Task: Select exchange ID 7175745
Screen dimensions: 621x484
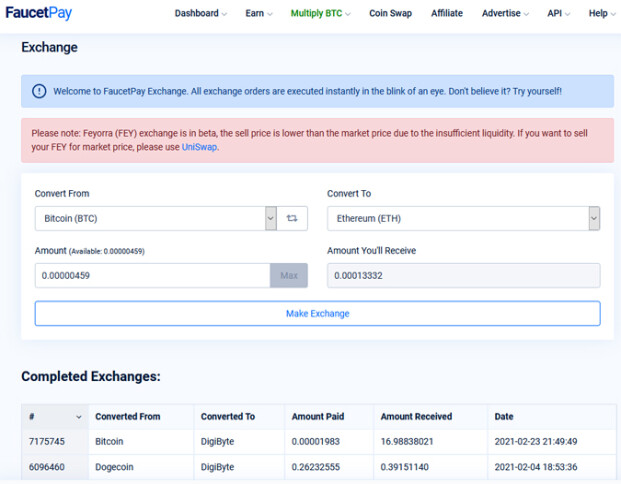Action: coord(46,442)
